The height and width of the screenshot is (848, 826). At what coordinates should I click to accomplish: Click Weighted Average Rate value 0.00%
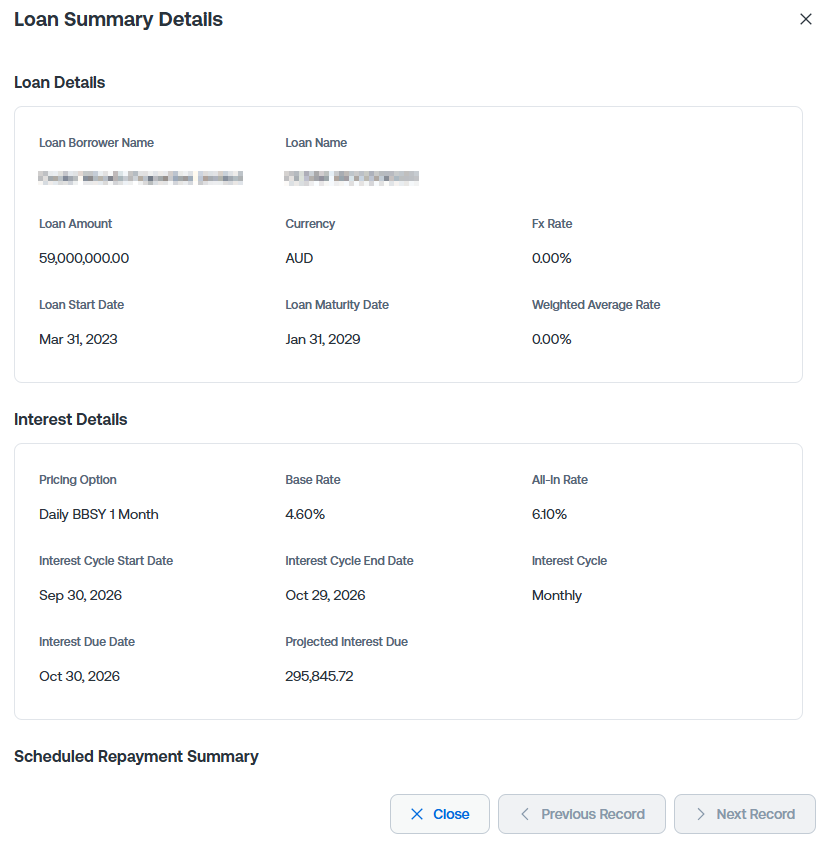coord(552,340)
